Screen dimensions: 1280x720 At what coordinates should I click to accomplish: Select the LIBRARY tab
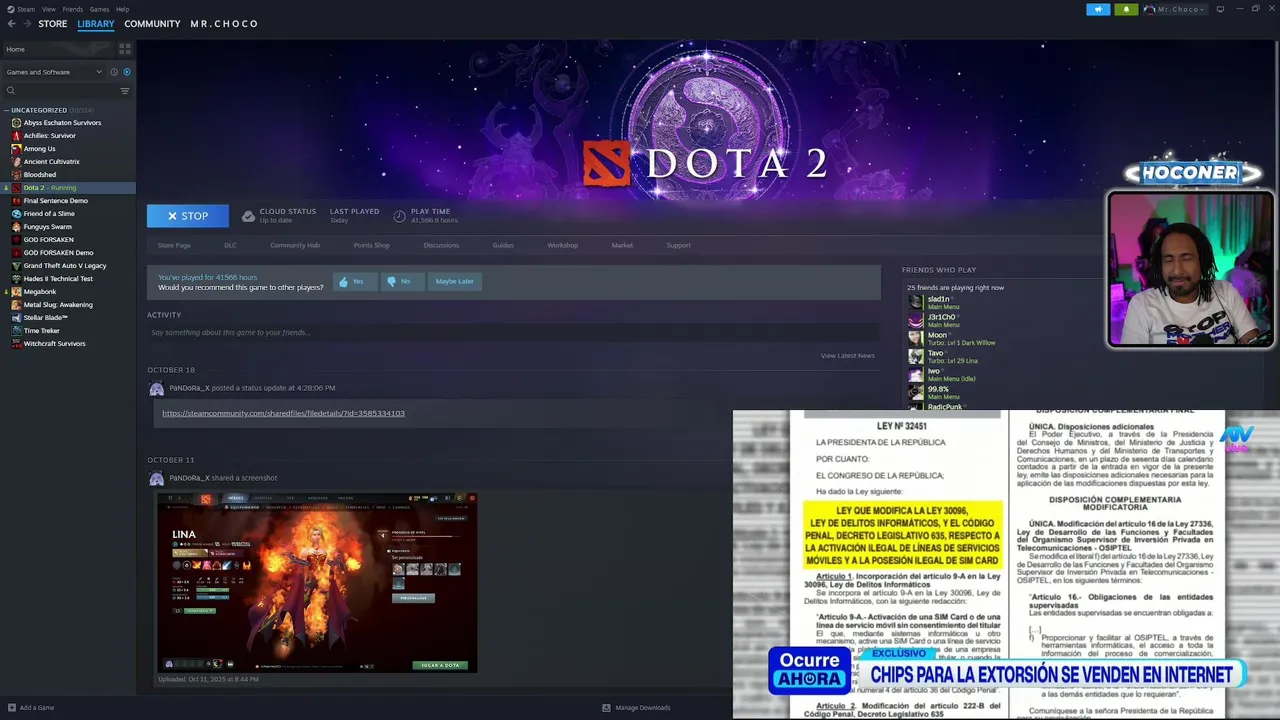96,24
